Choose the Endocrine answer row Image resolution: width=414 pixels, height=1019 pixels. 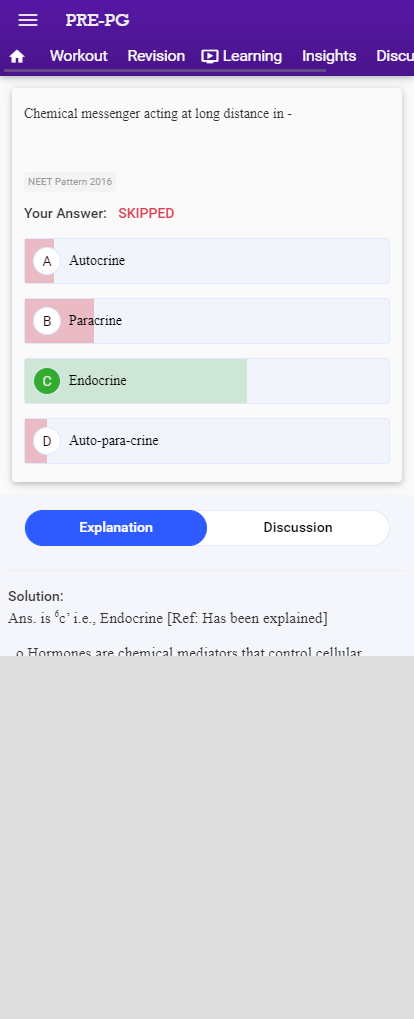[x=207, y=381]
